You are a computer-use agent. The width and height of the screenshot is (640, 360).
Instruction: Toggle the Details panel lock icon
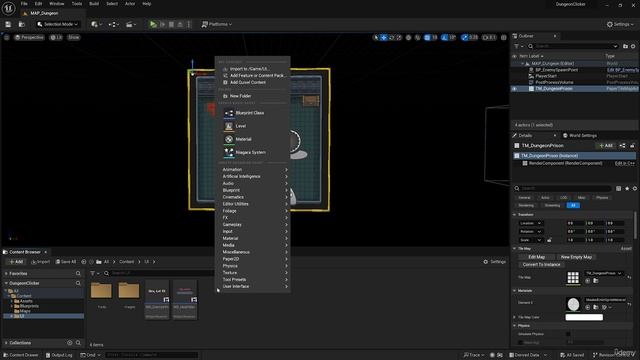click(x=632, y=146)
